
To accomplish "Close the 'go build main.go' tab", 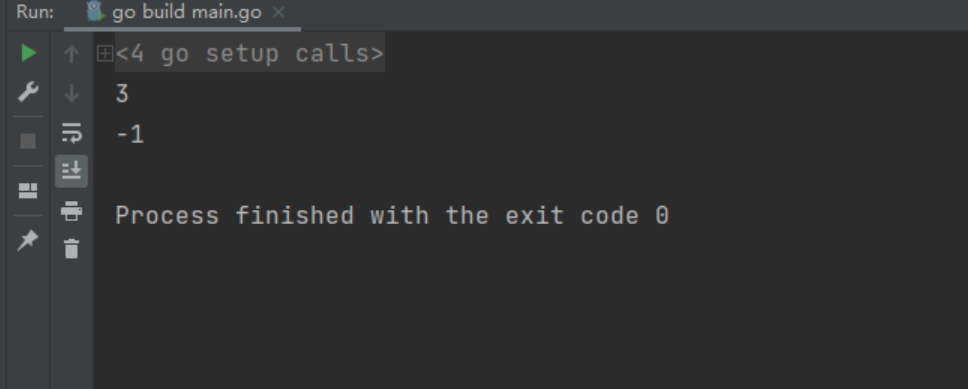I will coord(278,12).
